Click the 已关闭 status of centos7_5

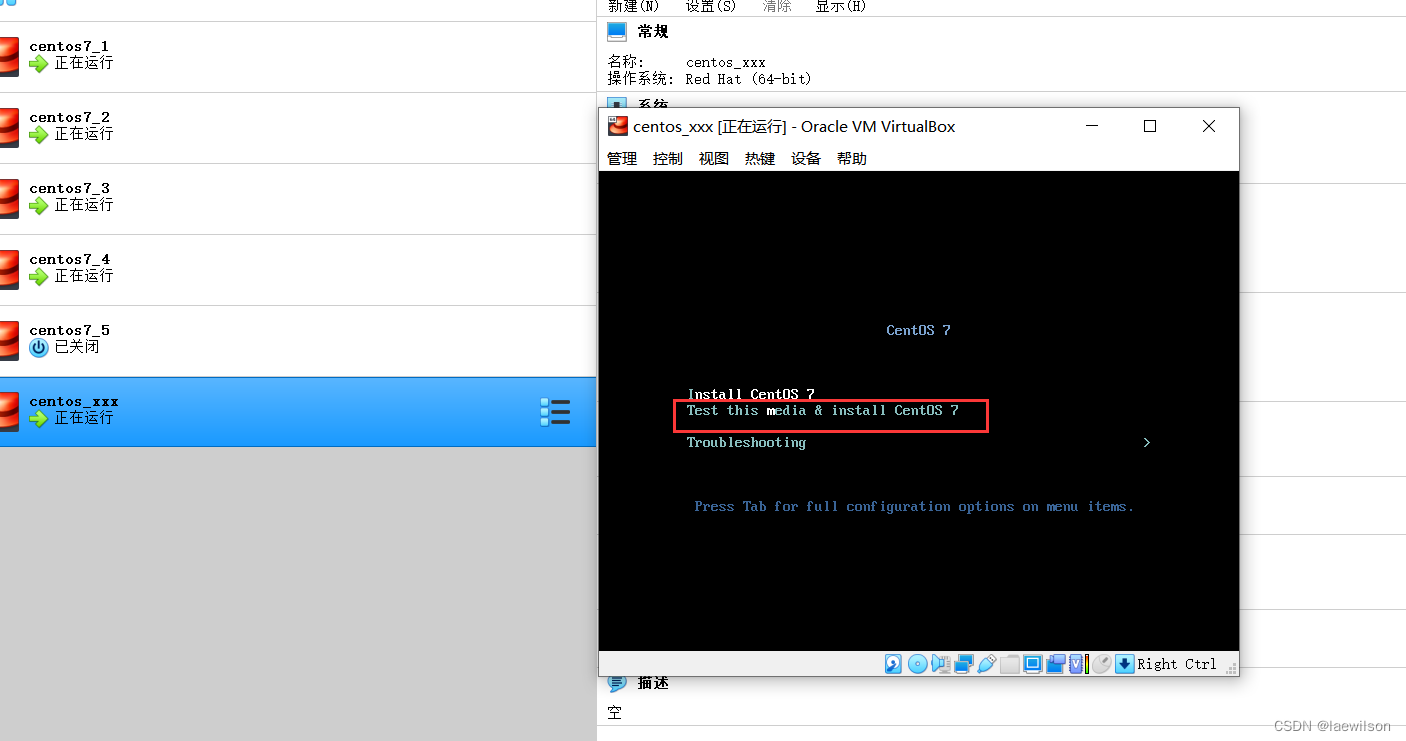click(x=77, y=347)
